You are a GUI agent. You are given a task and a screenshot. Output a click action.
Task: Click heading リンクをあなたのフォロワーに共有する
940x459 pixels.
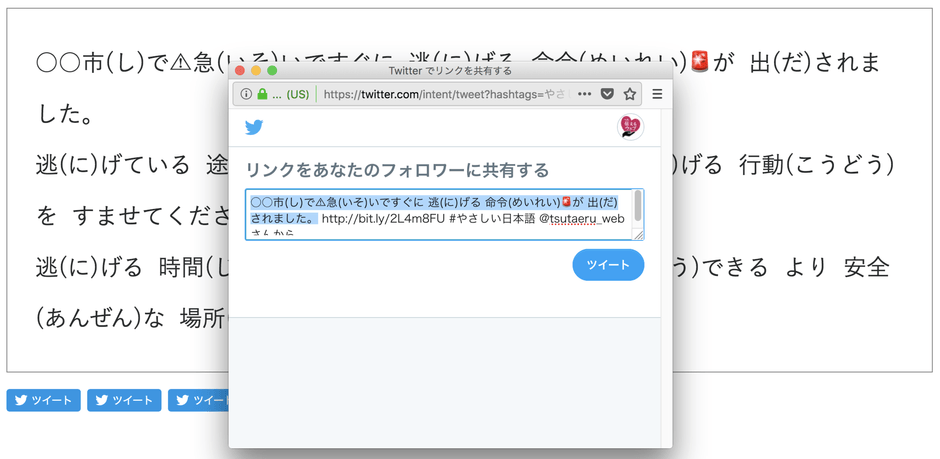point(397,170)
